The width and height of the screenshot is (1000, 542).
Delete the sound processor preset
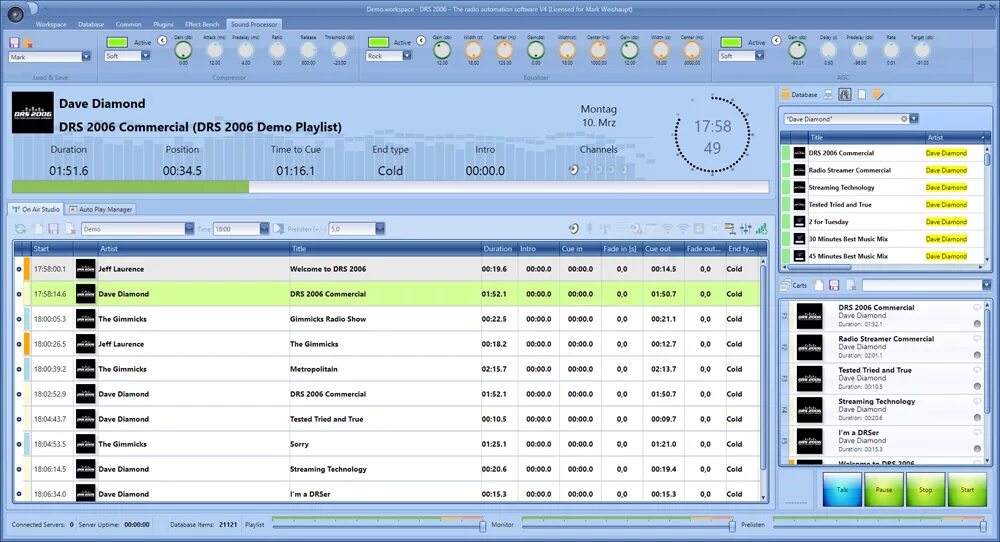[28, 43]
